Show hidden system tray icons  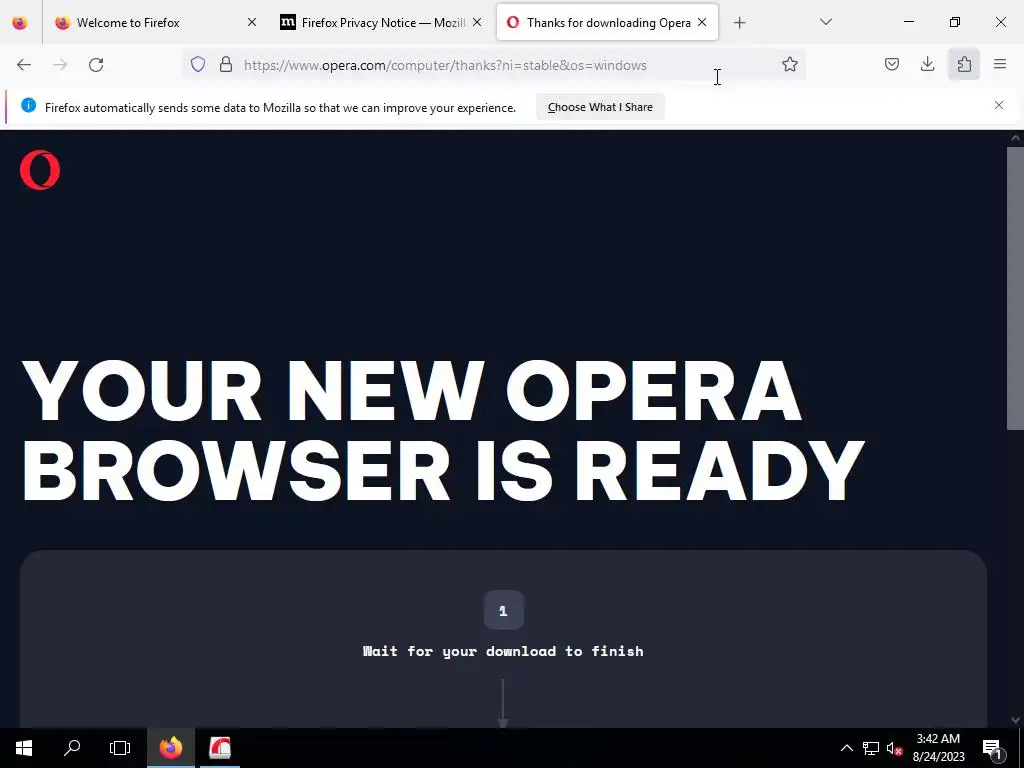(x=846, y=748)
